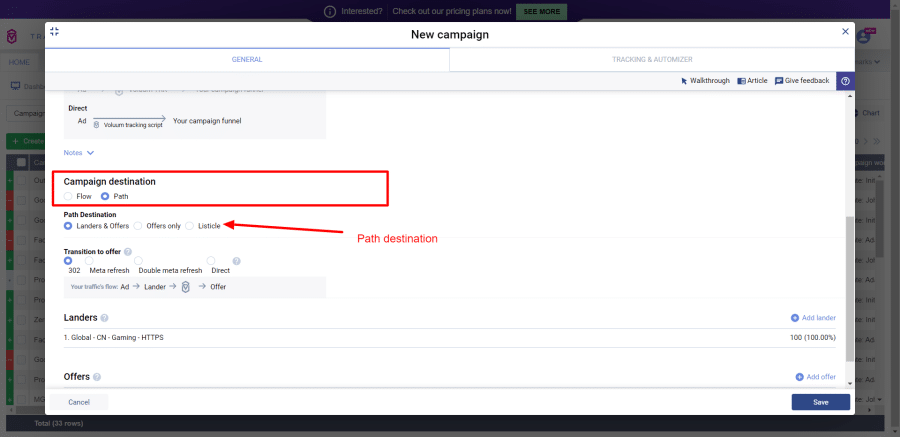This screenshot has height=437, width=900.
Task: Select Meta refresh transition
Action: tap(89, 261)
